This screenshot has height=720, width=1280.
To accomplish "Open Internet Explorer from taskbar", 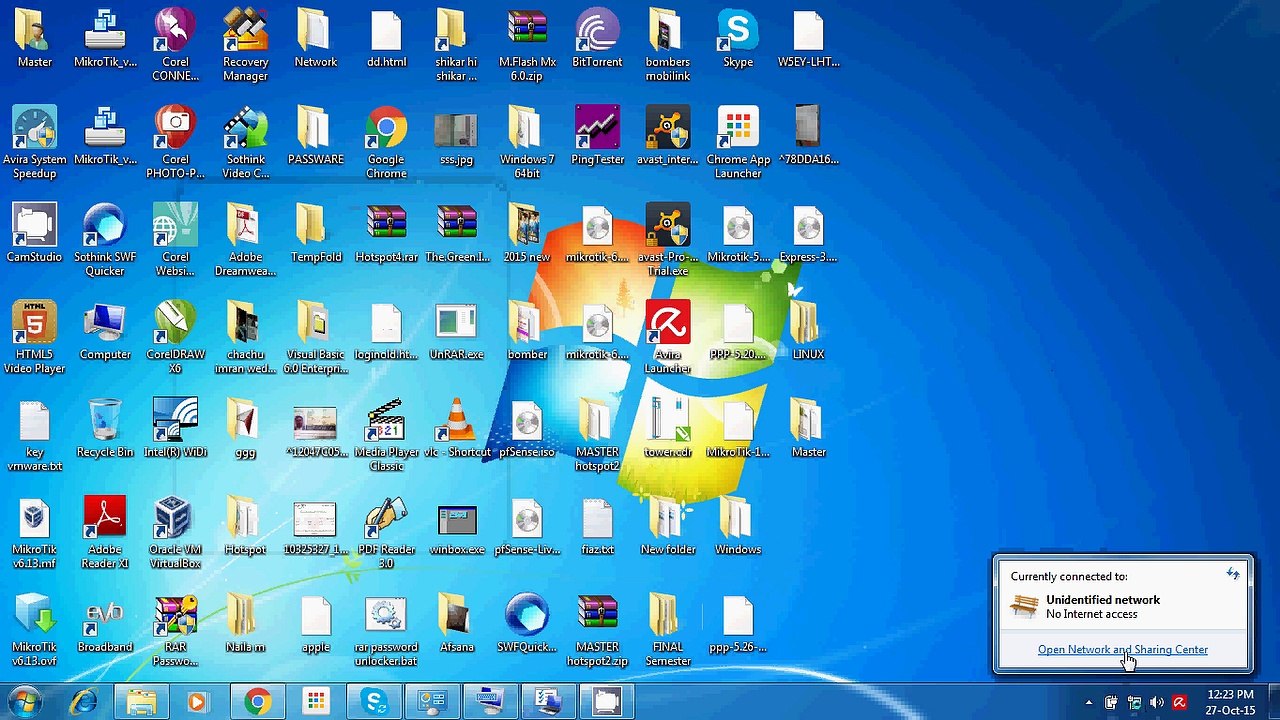I will (x=84, y=702).
